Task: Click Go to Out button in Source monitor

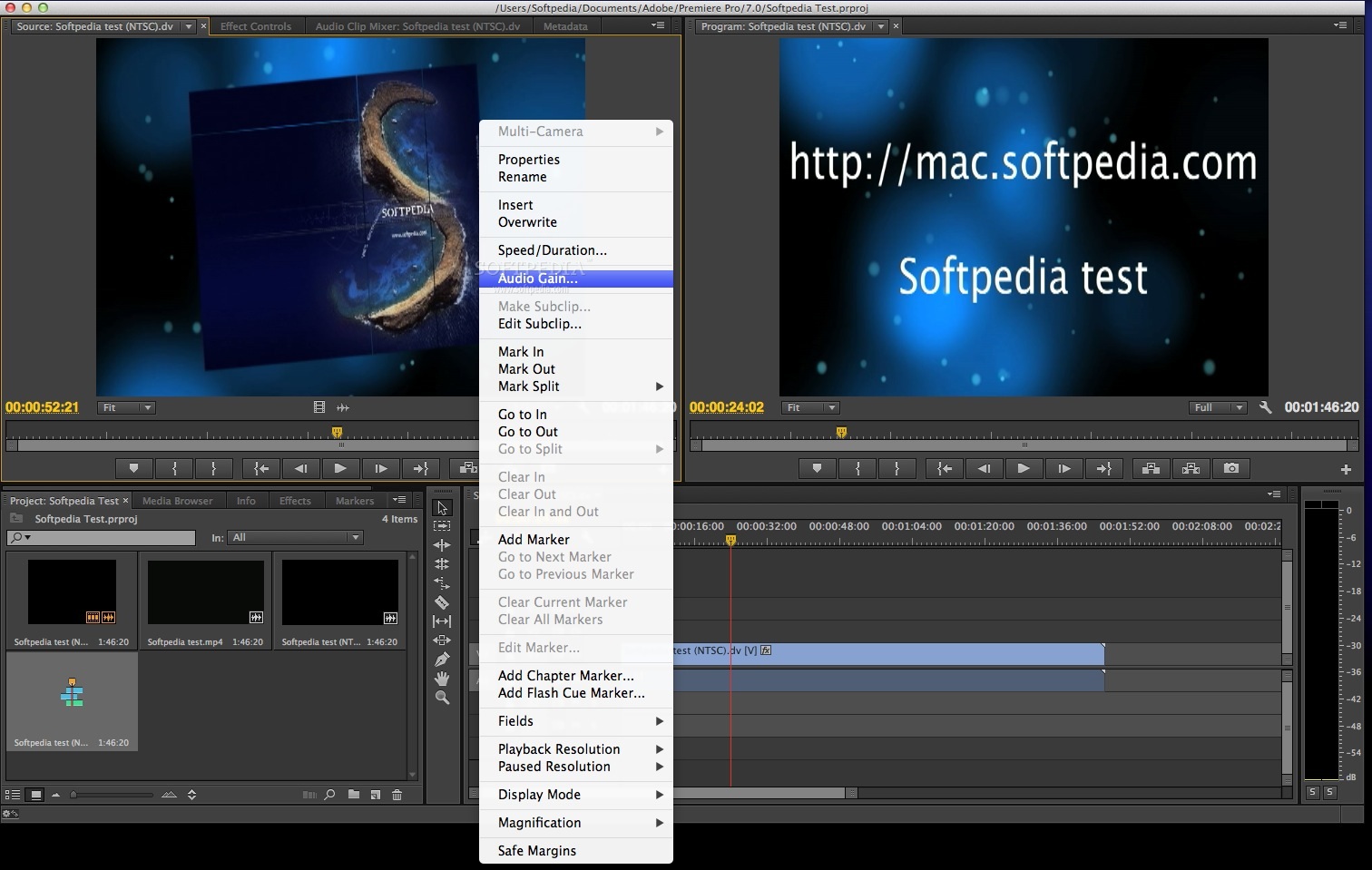Action: pos(420,469)
